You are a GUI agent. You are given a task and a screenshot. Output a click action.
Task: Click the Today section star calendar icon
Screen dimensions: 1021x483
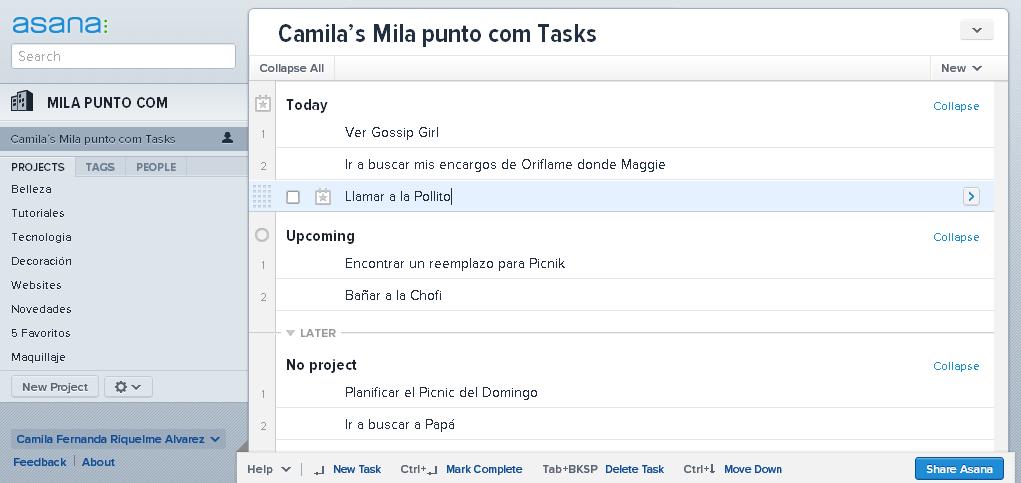262,104
